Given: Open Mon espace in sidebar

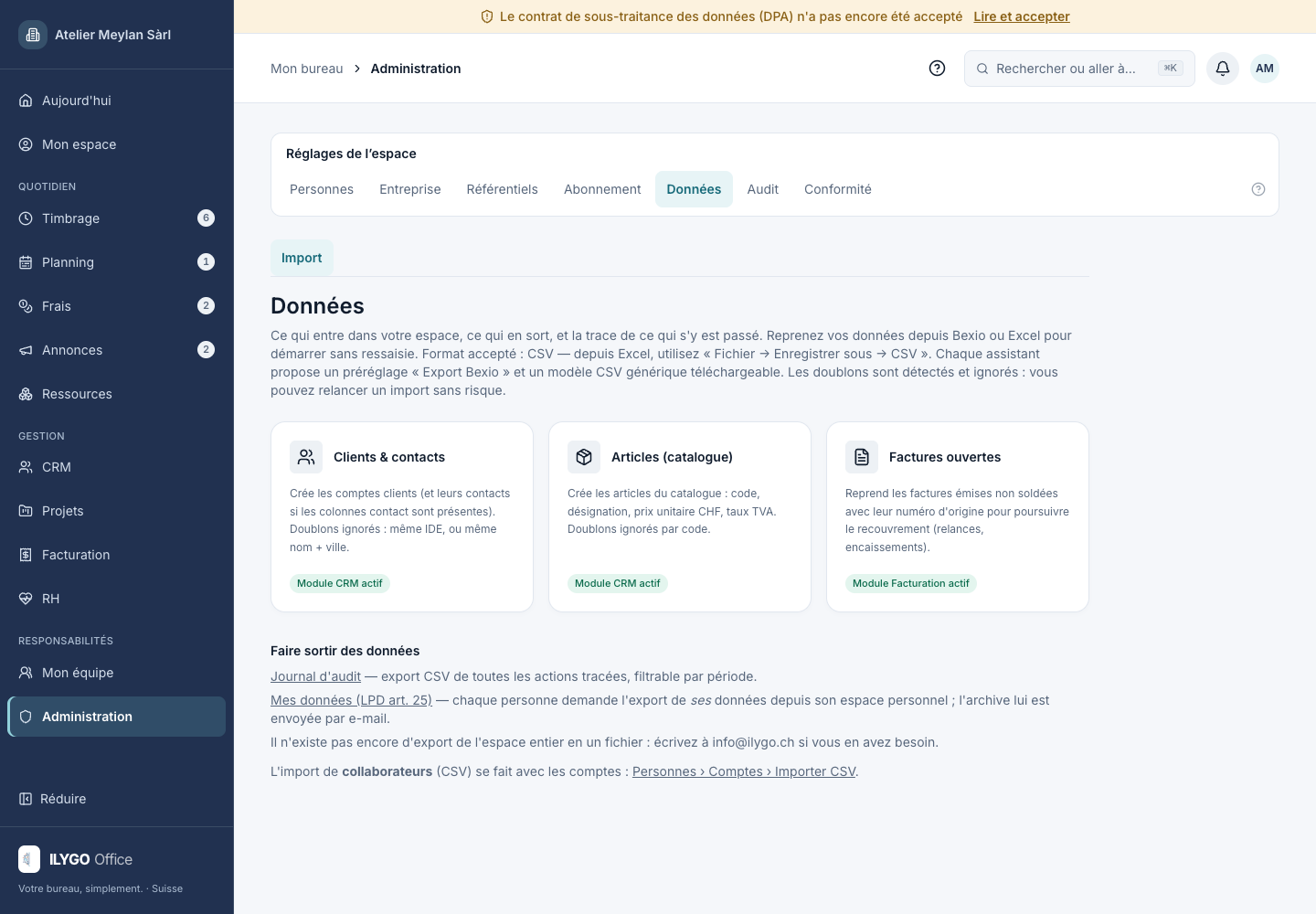Looking at the screenshot, I should click(x=117, y=144).
